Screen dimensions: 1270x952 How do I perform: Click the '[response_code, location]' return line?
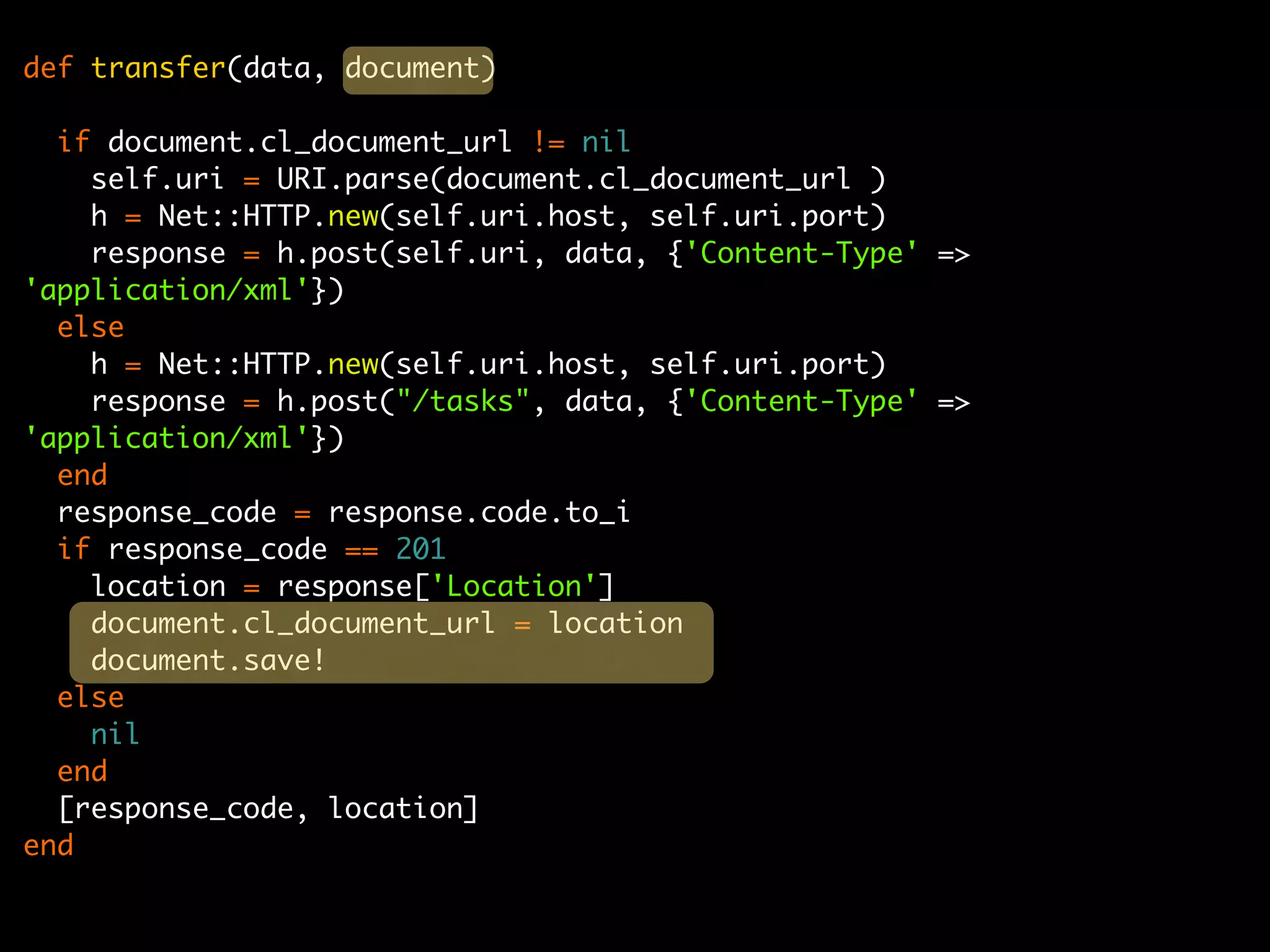(268, 809)
